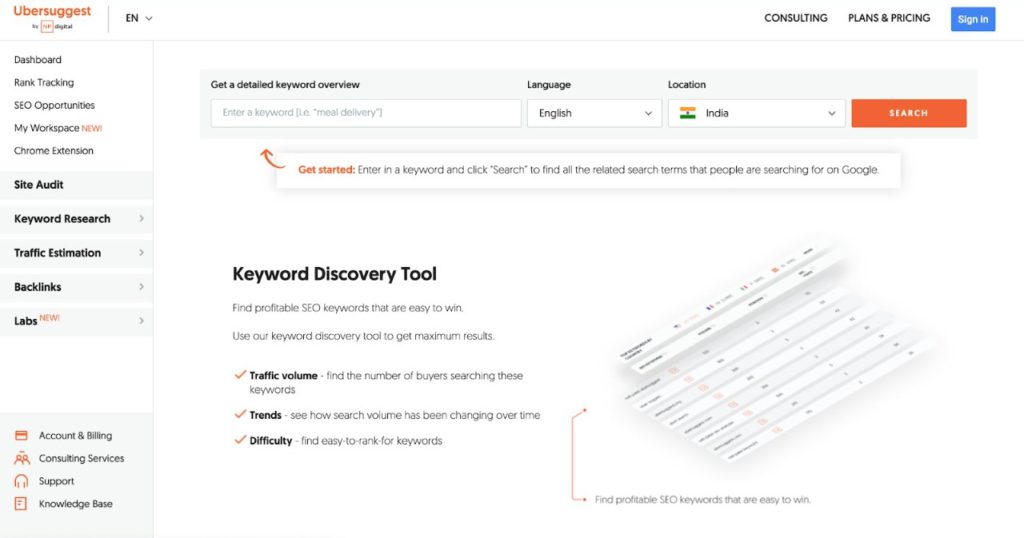Image resolution: width=1024 pixels, height=538 pixels.
Task: Expand the Backlinks section
Action: tap(76, 287)
